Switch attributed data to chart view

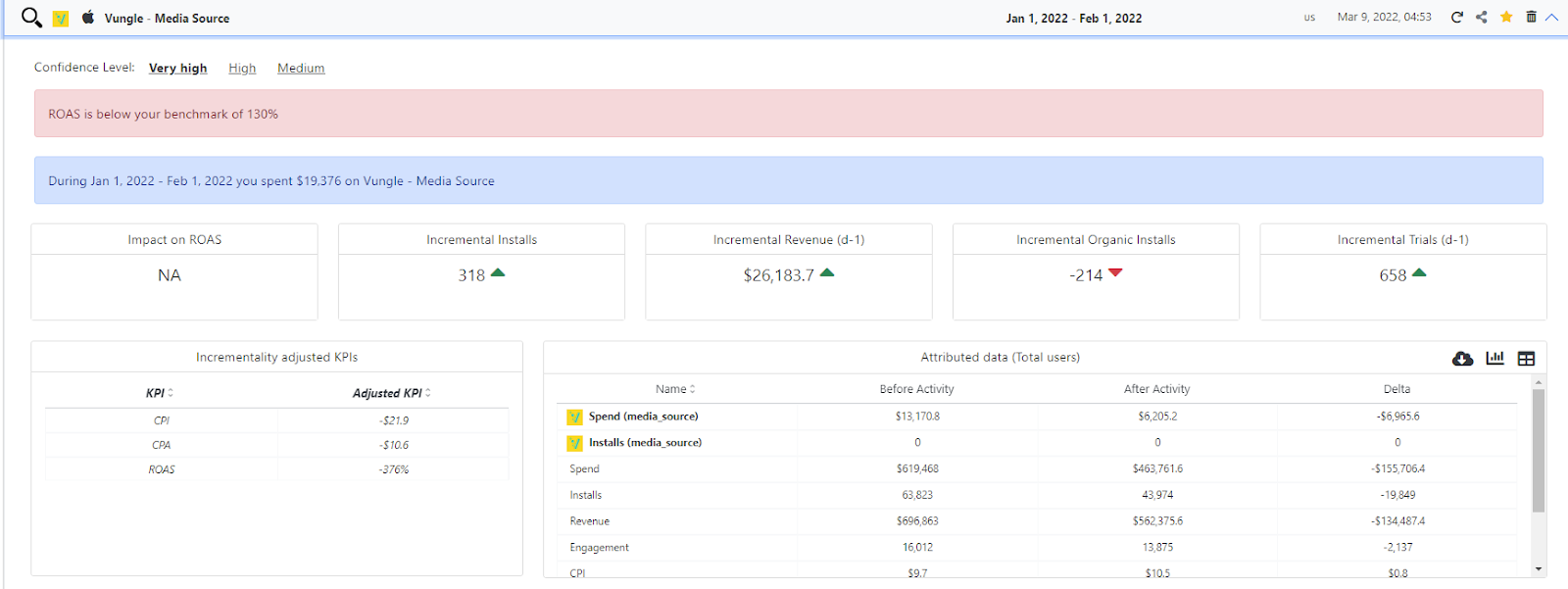[x=1494, y=358]
